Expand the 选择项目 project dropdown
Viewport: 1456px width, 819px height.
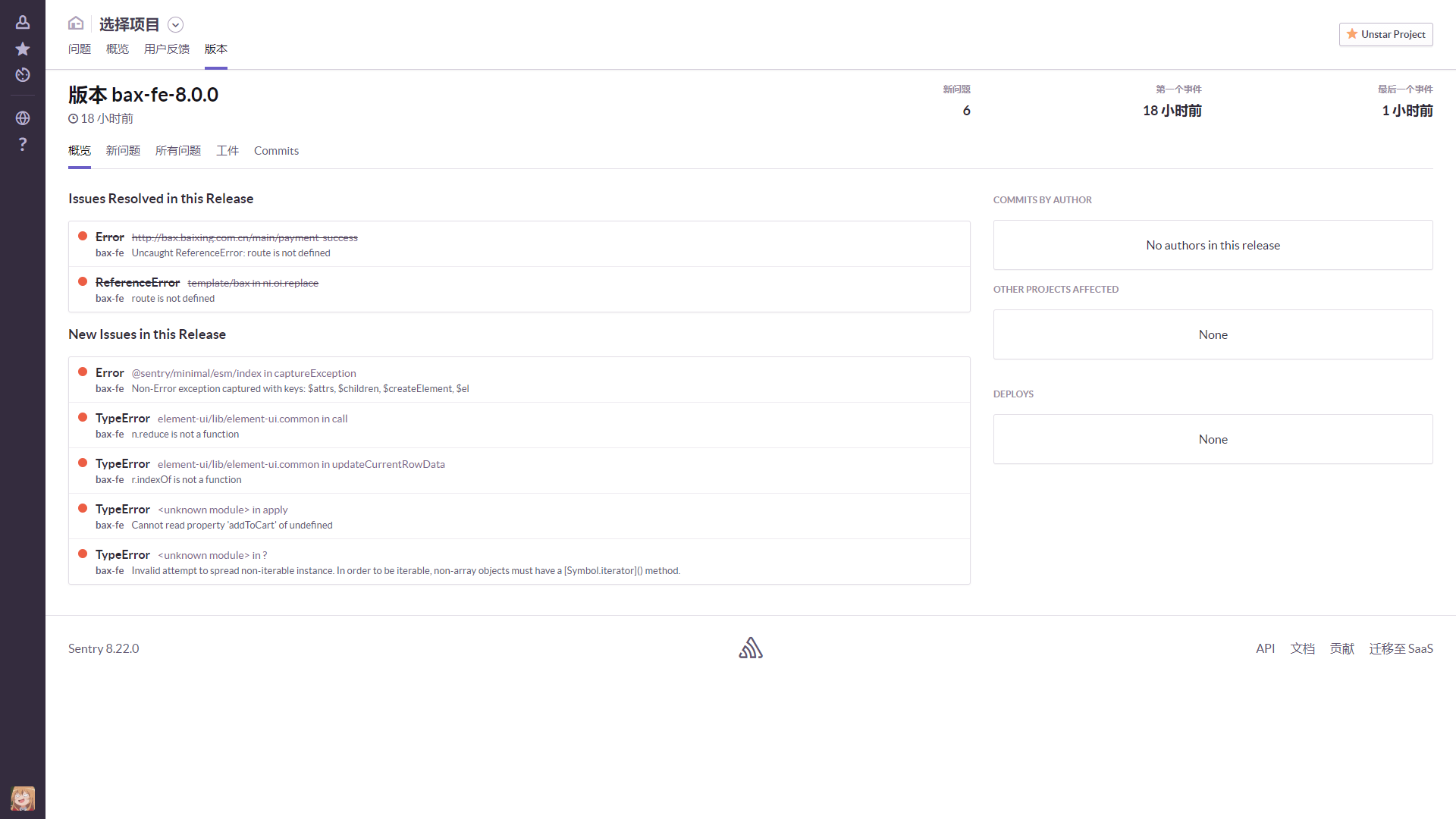pyautogui.click(x=175, y=25)
